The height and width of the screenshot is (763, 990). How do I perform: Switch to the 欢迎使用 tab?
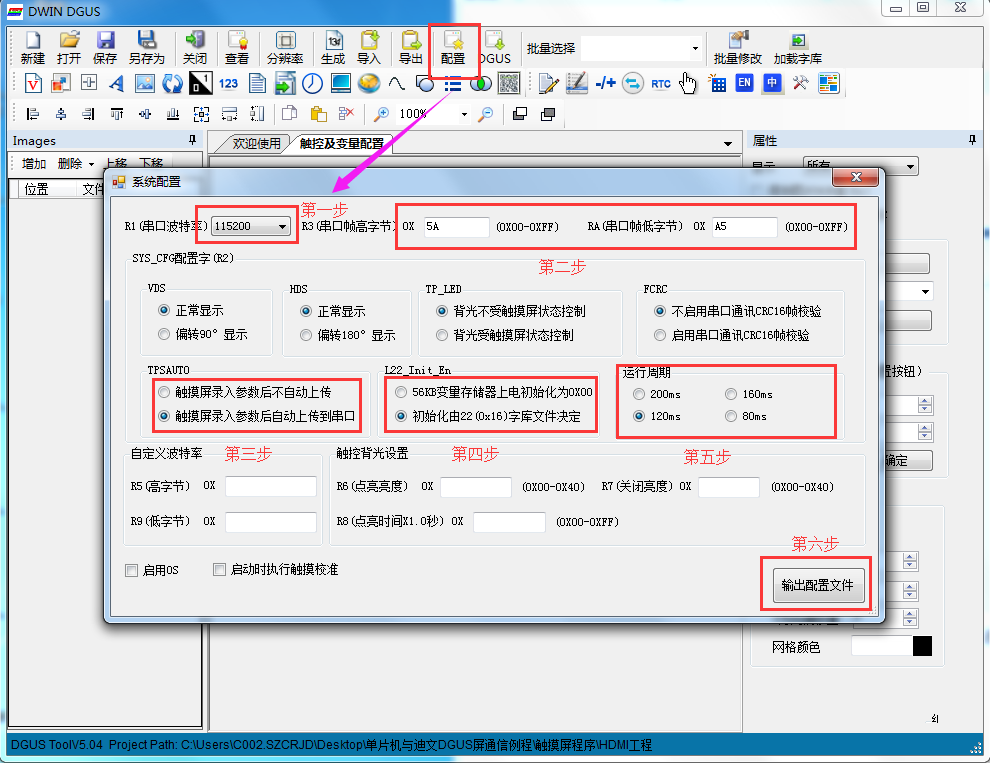[256, 143]
